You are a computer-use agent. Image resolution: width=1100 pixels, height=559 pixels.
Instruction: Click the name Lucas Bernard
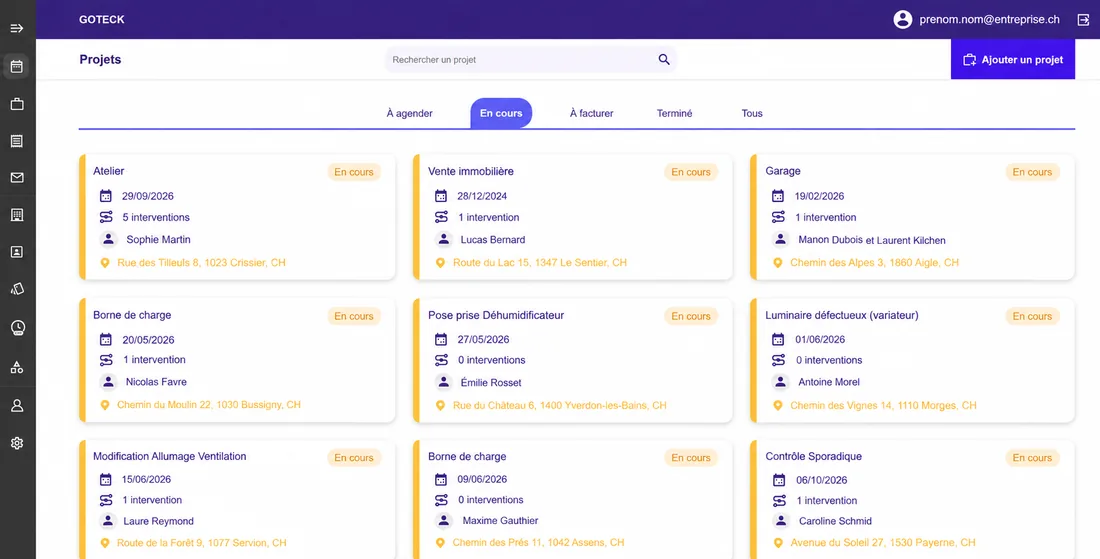[492, 239]
